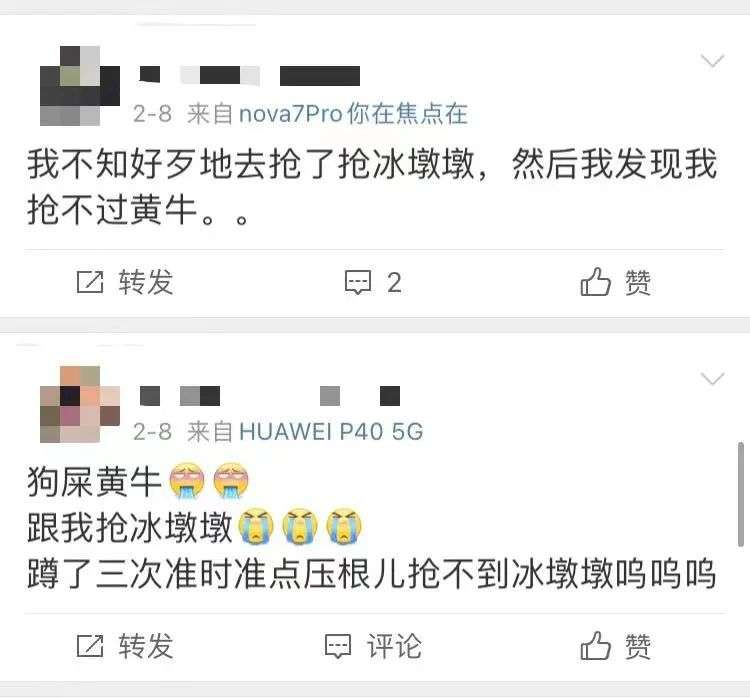750x698 pixels.
Task: Expand the first post's chevron options menu
Action: pos(712,61)
